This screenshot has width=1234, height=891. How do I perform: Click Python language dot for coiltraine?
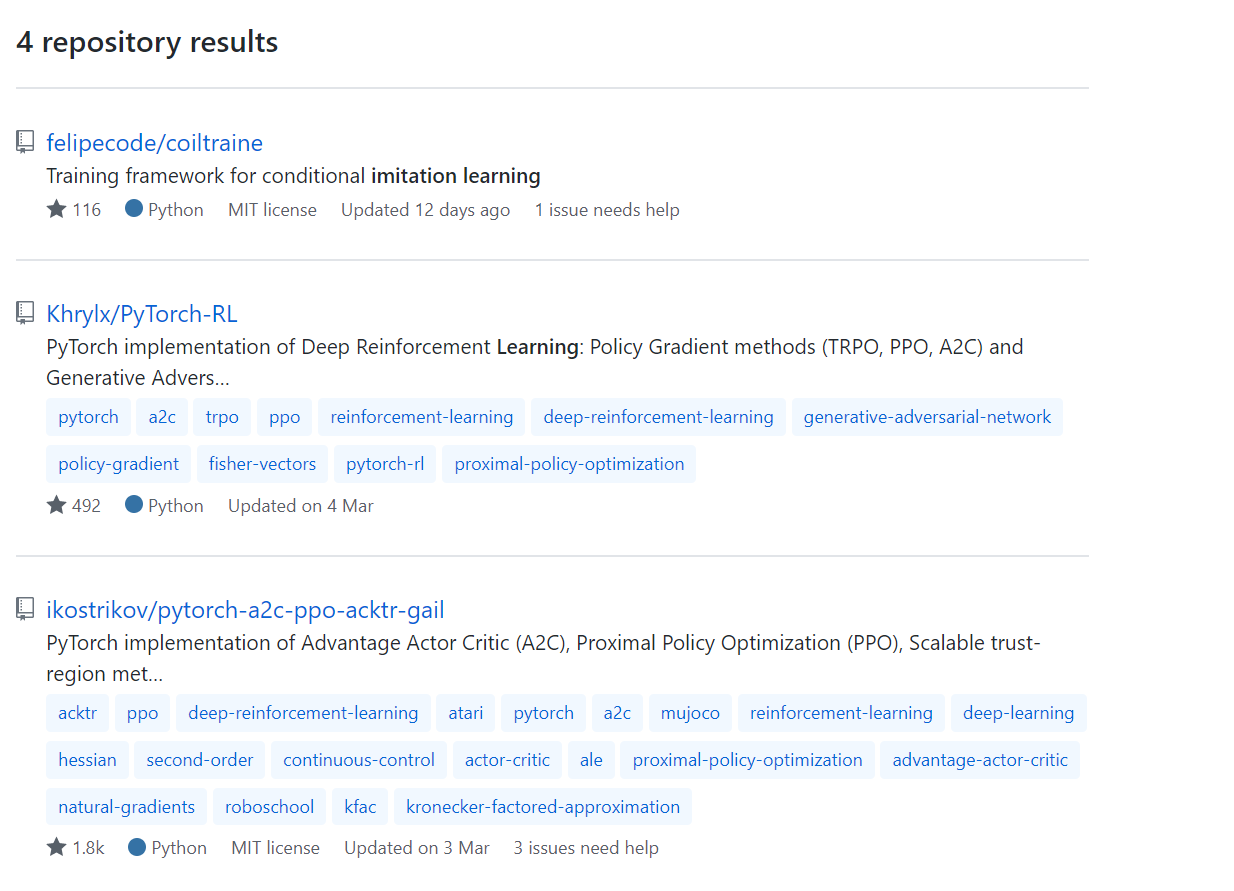(x=134, y=209)
